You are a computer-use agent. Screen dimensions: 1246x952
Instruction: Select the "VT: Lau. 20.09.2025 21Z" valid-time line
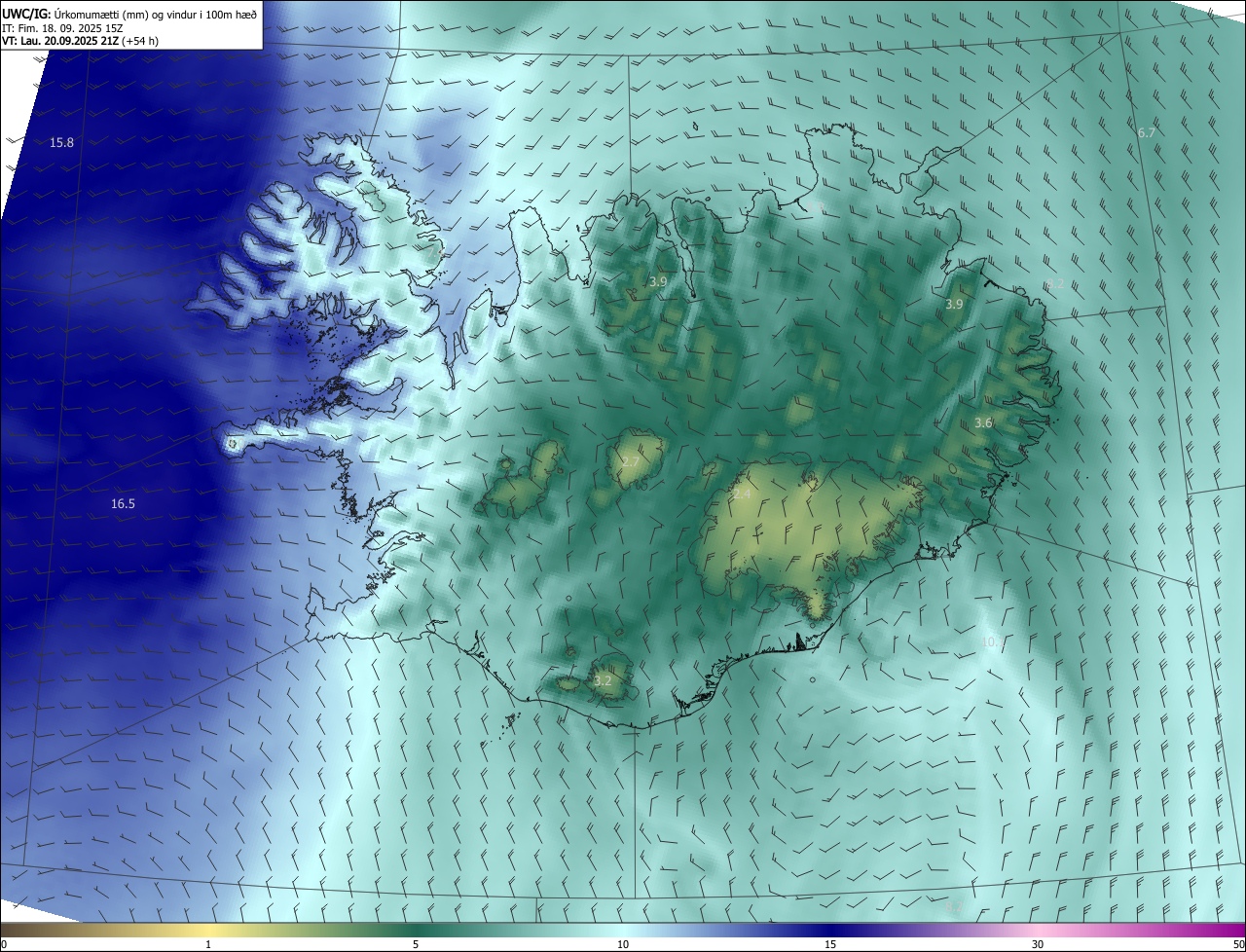[60, 41]
